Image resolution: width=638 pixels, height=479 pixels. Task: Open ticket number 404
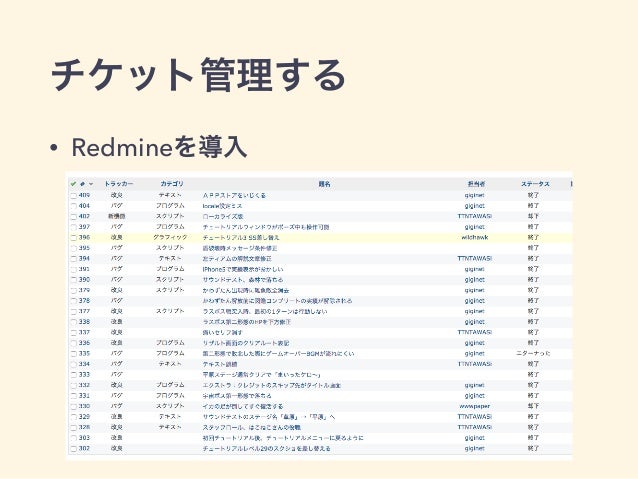click(x=84, y=206)
